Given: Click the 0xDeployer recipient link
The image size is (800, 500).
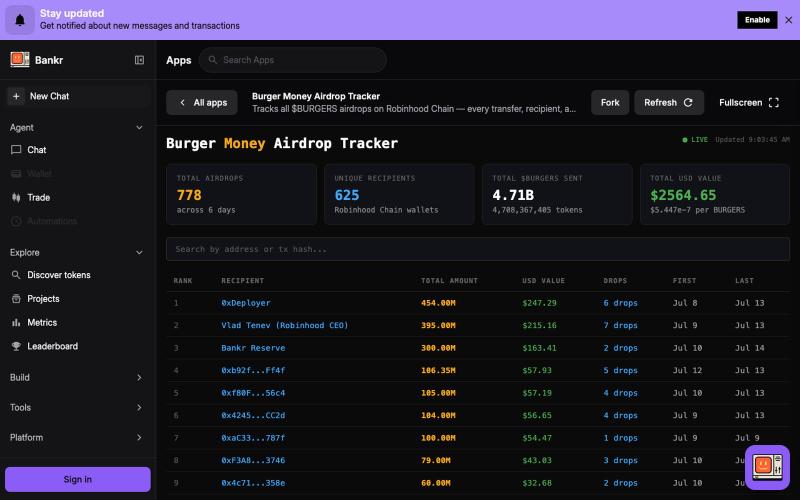Looking at the screenshot, I should pos(245,303).
